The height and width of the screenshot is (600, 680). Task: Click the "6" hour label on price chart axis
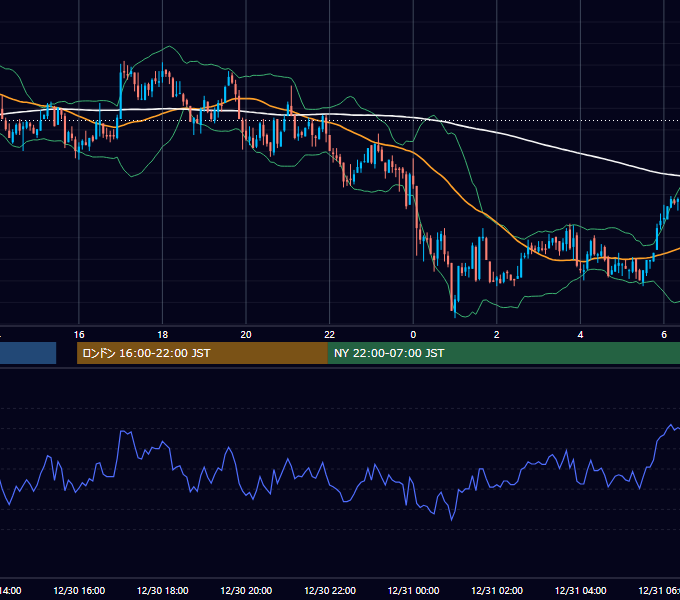pos(664,334)
